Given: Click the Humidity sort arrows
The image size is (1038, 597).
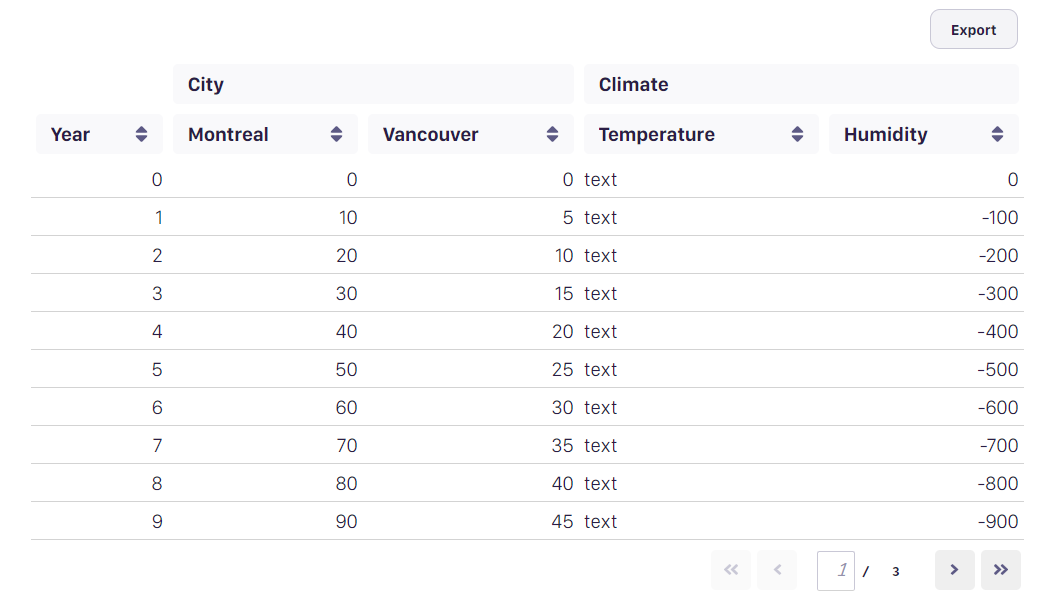Looking at the screenshot, I should (x=997, y=134).
